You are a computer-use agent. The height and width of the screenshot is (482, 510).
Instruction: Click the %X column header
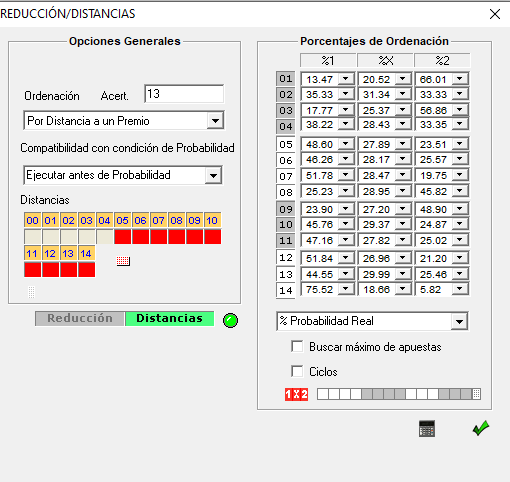click(385, 60)
